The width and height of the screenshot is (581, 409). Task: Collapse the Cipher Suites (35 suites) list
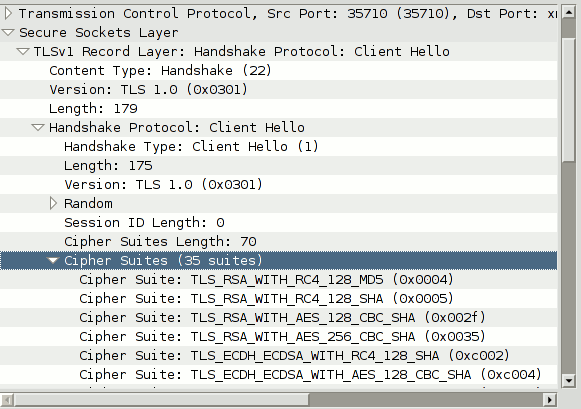coord(53,260)
